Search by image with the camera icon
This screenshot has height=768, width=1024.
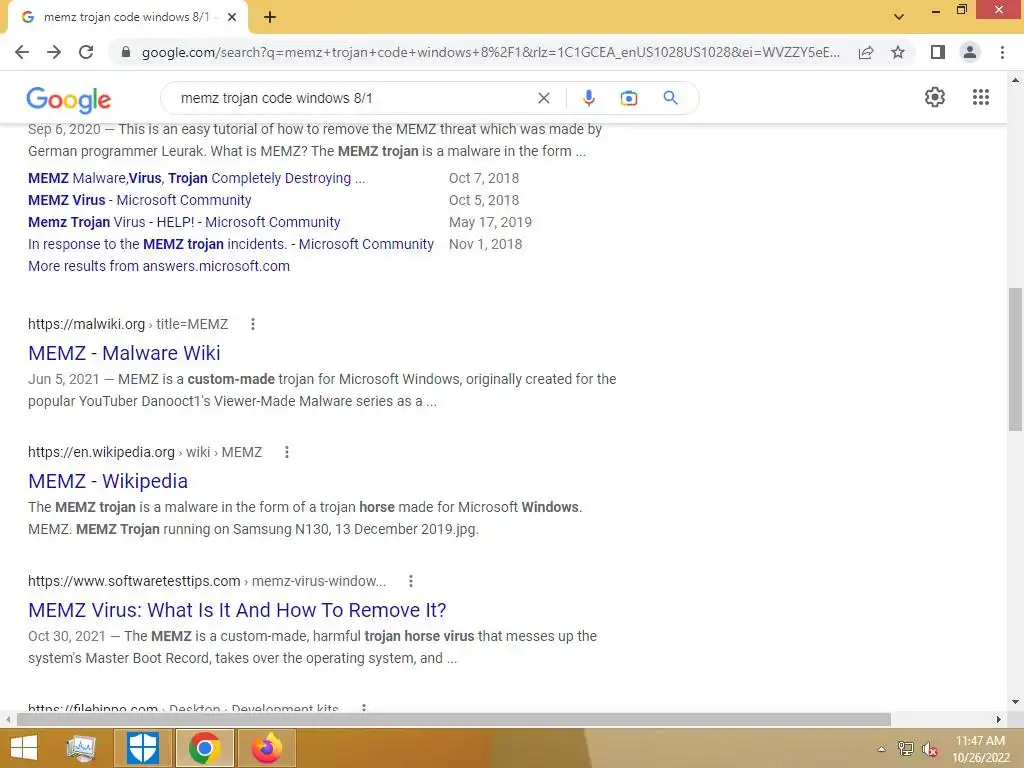[628, 98]
